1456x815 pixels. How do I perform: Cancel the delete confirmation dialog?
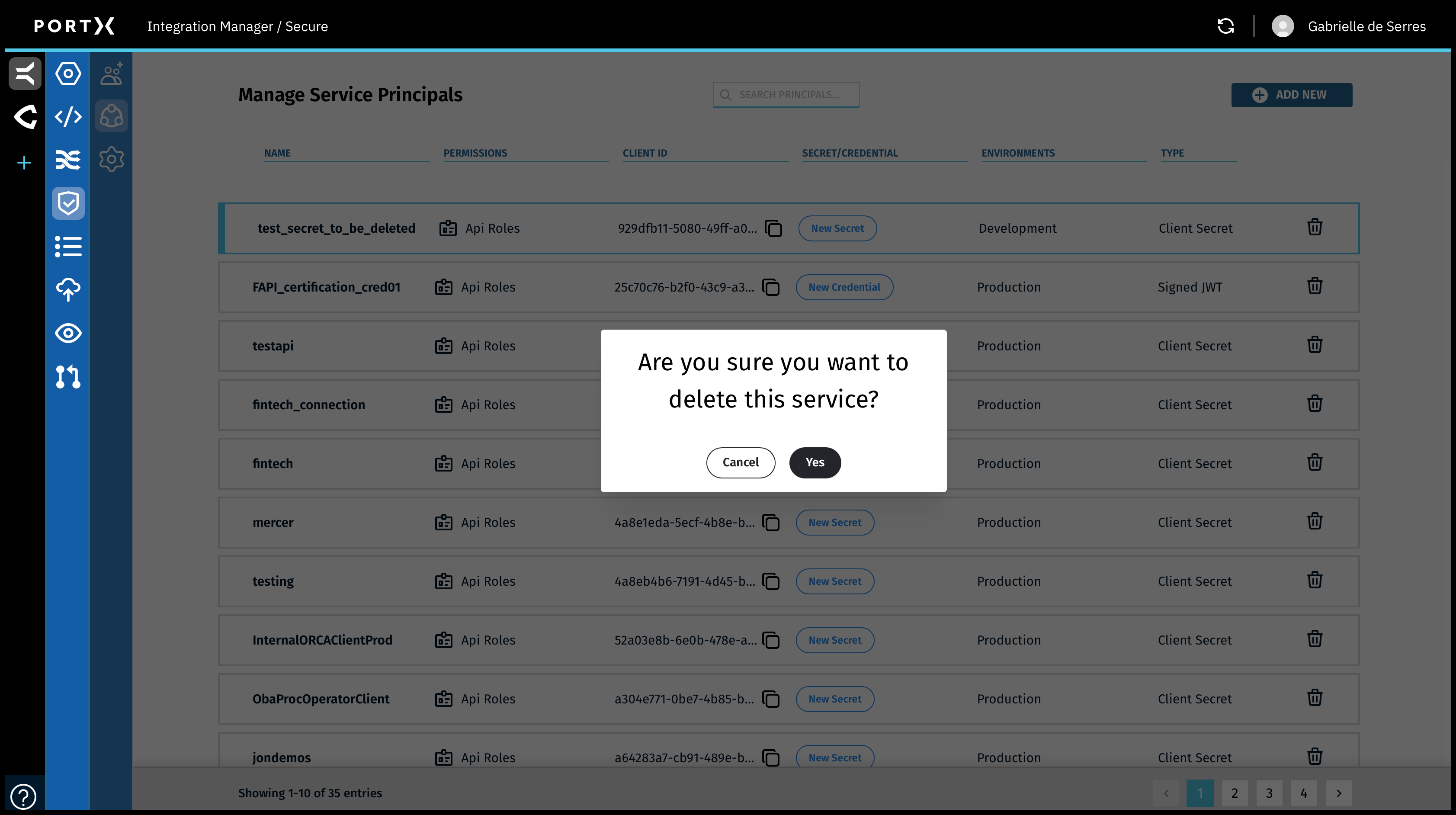[x=741, y=462]
